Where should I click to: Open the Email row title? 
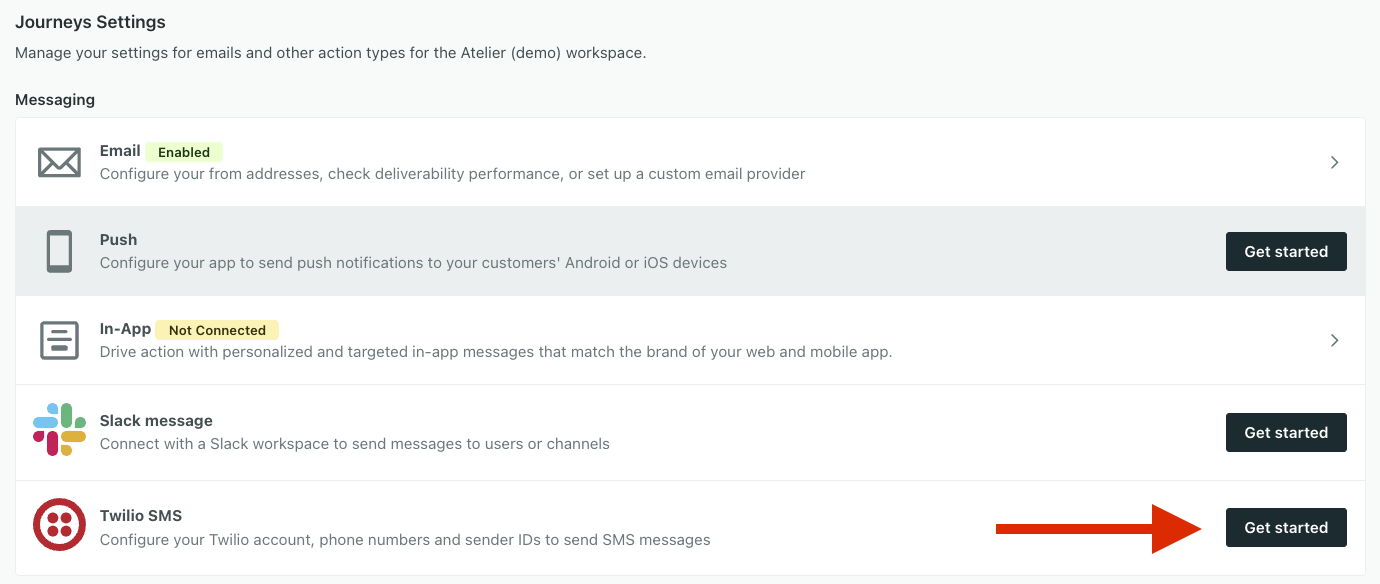pos(120,151)
